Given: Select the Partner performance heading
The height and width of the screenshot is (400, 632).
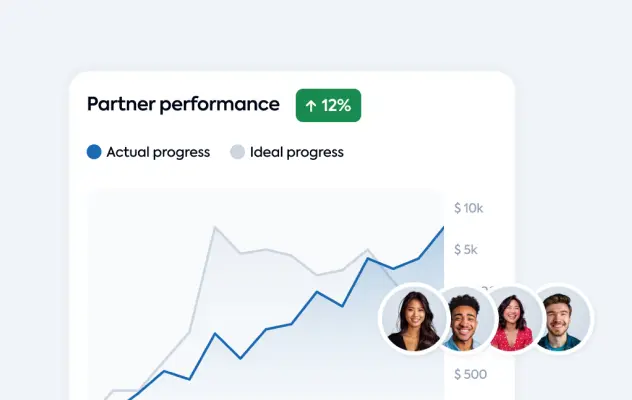Looking at the screenshot, I should pos(183,104).
